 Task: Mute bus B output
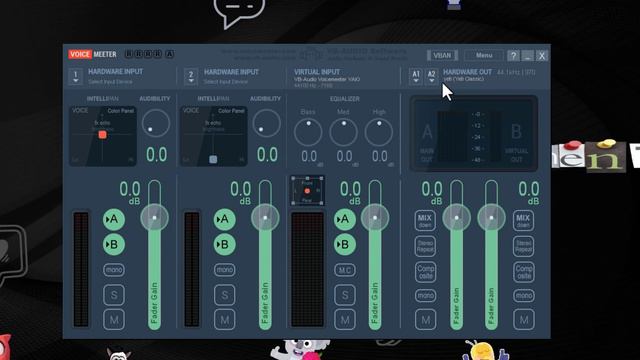[x=523, y=320]
